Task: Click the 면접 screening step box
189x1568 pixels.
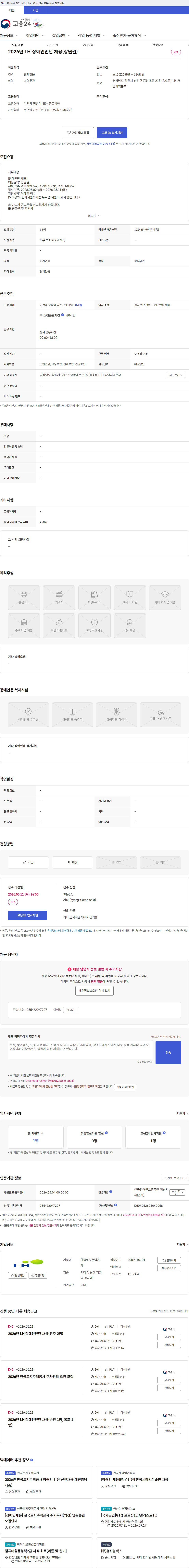Action: click(72, 863)
